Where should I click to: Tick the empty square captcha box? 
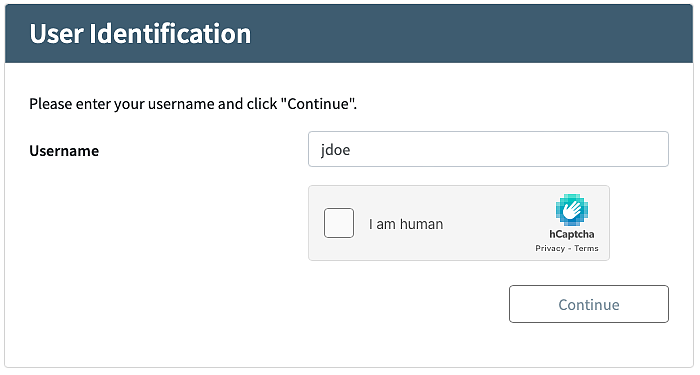click(x=339, y=223)
